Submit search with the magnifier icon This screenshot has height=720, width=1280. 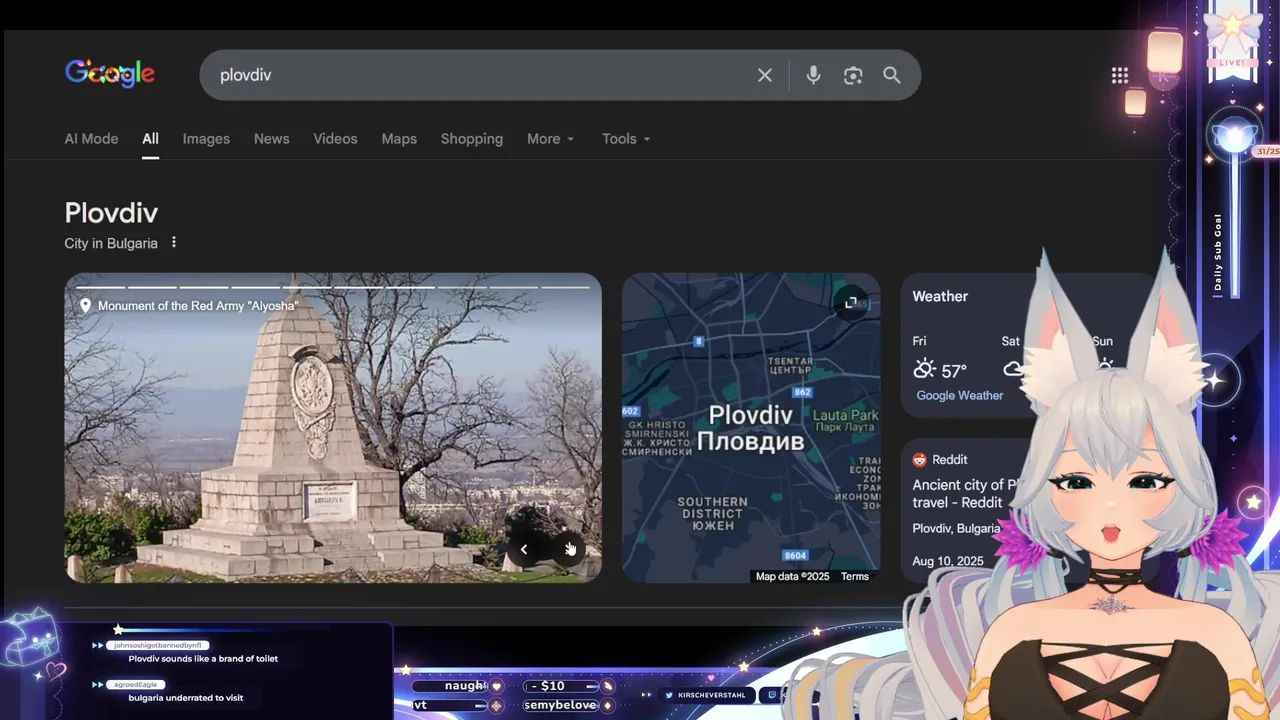click(892, 75)
